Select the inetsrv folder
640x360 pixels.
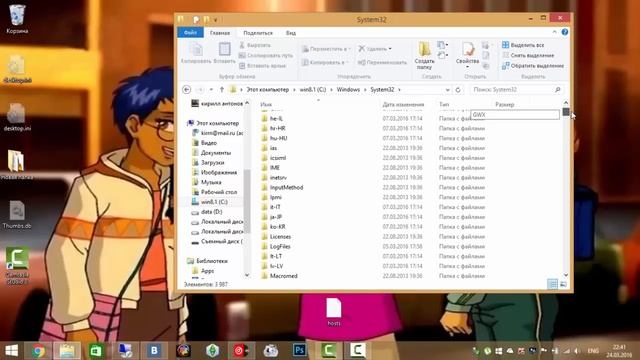coord(278,178)
